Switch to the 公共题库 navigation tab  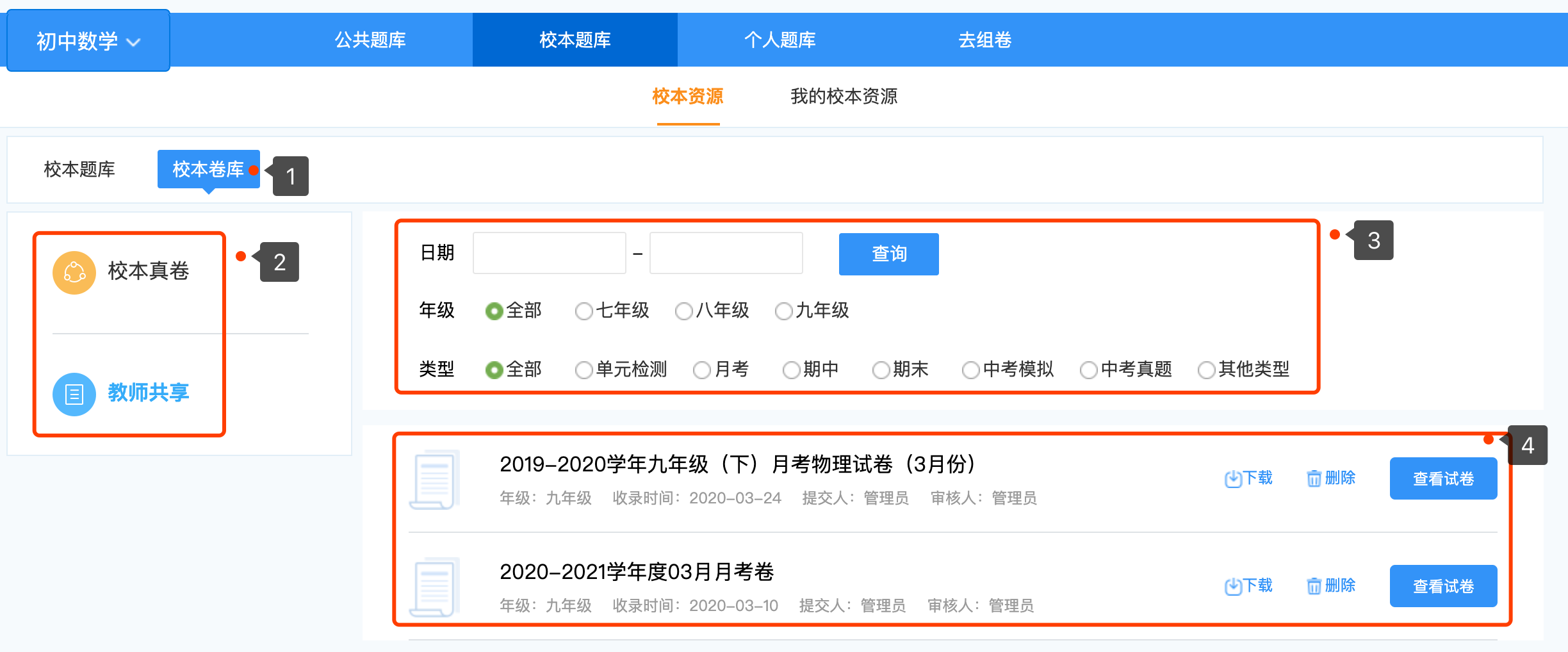pyautogui.click(x=370, y=40)
